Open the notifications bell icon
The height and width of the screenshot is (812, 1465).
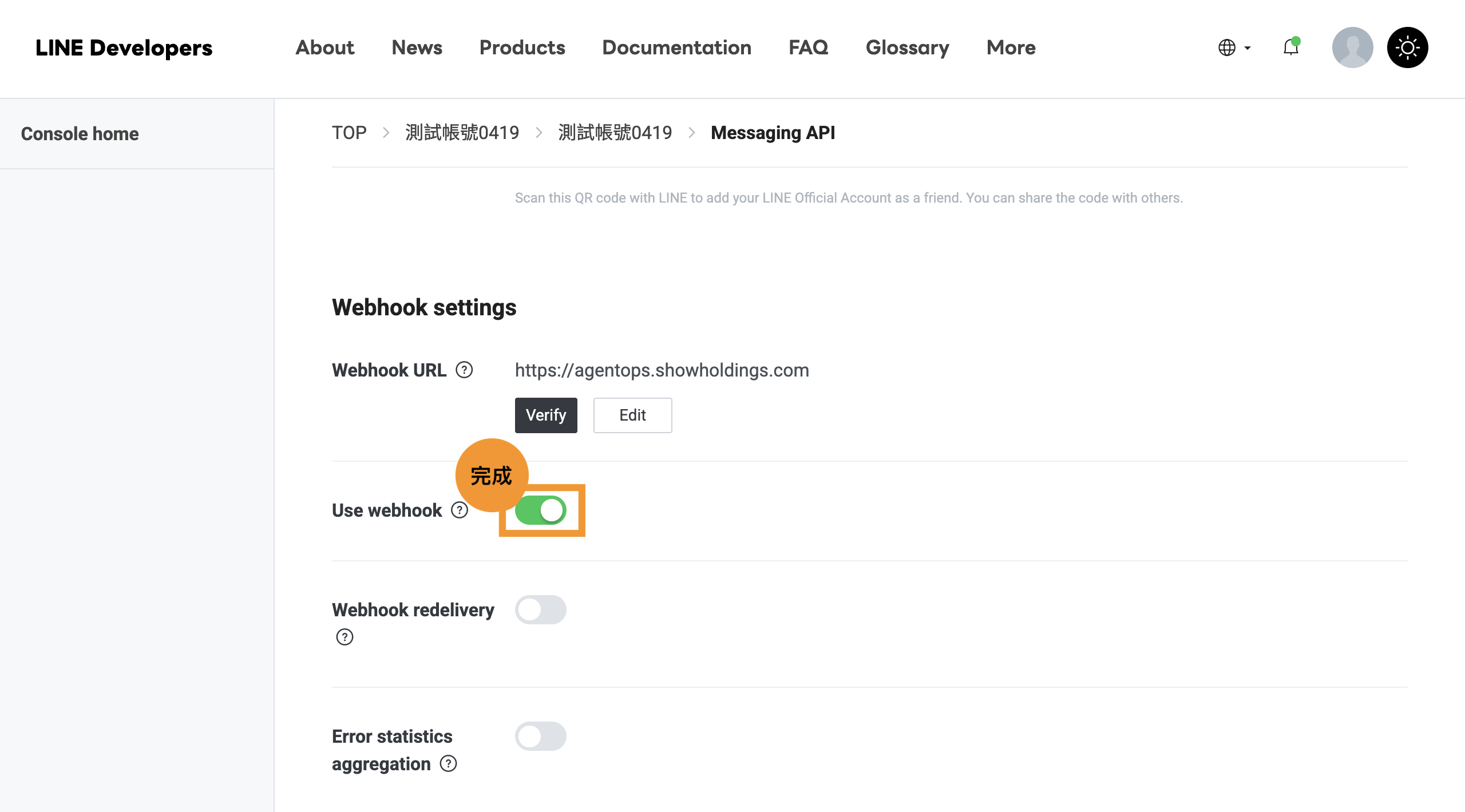(1291, 47)
